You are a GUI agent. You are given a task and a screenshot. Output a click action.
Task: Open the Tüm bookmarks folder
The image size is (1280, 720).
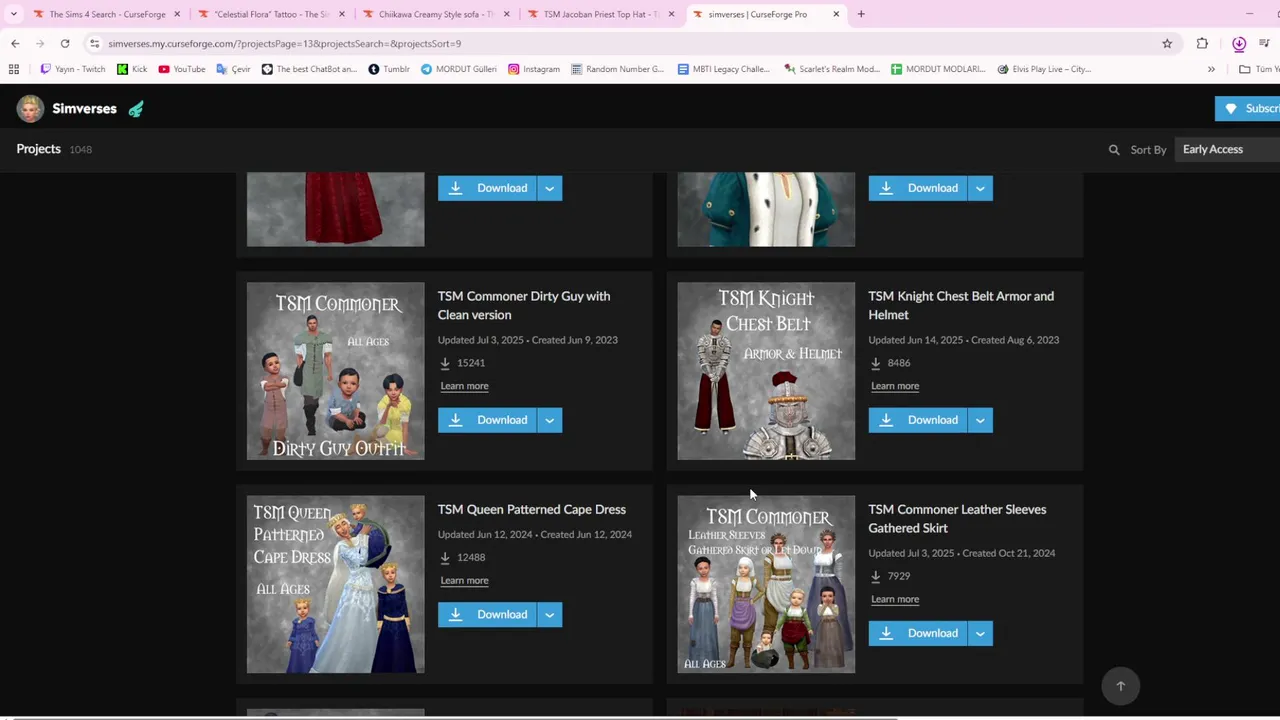pyautogui.click(x=1258, y=69)
